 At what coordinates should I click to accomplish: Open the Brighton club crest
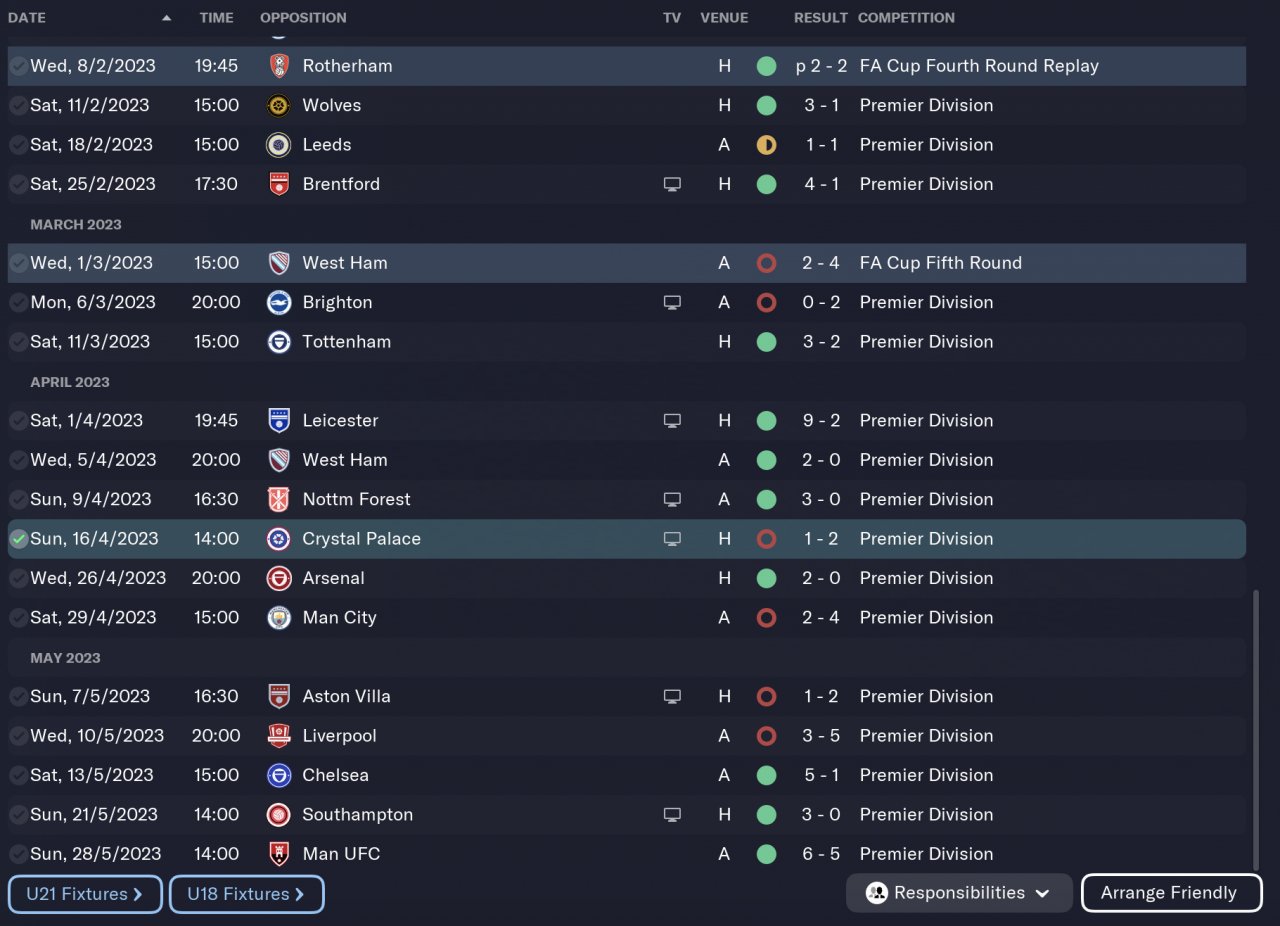(x=279, y=302)
